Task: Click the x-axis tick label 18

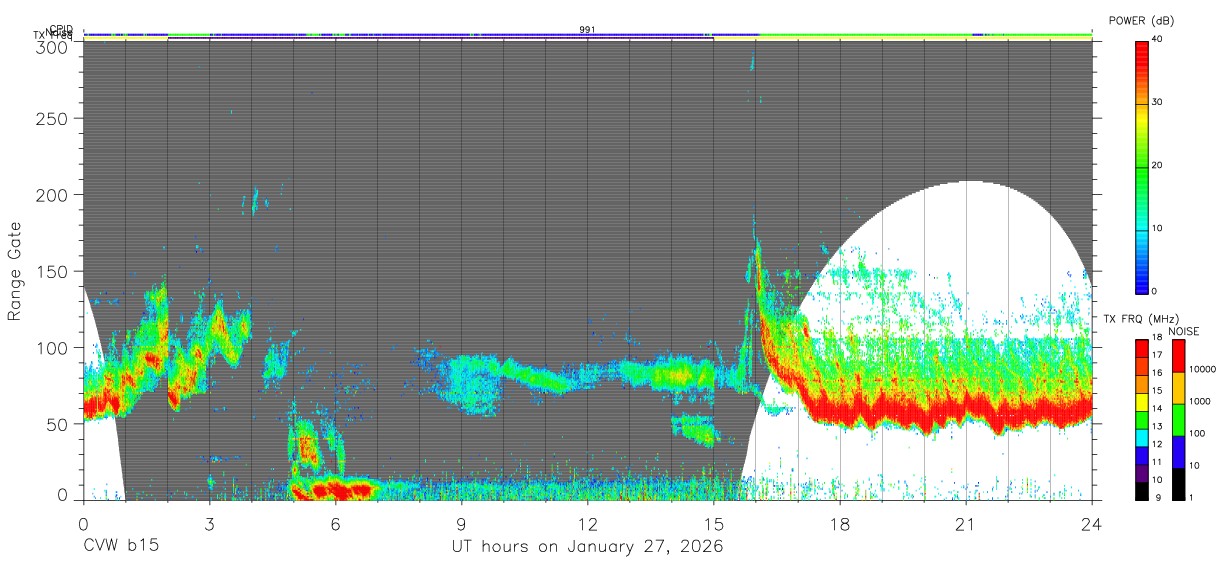Action: coord(840,523)
